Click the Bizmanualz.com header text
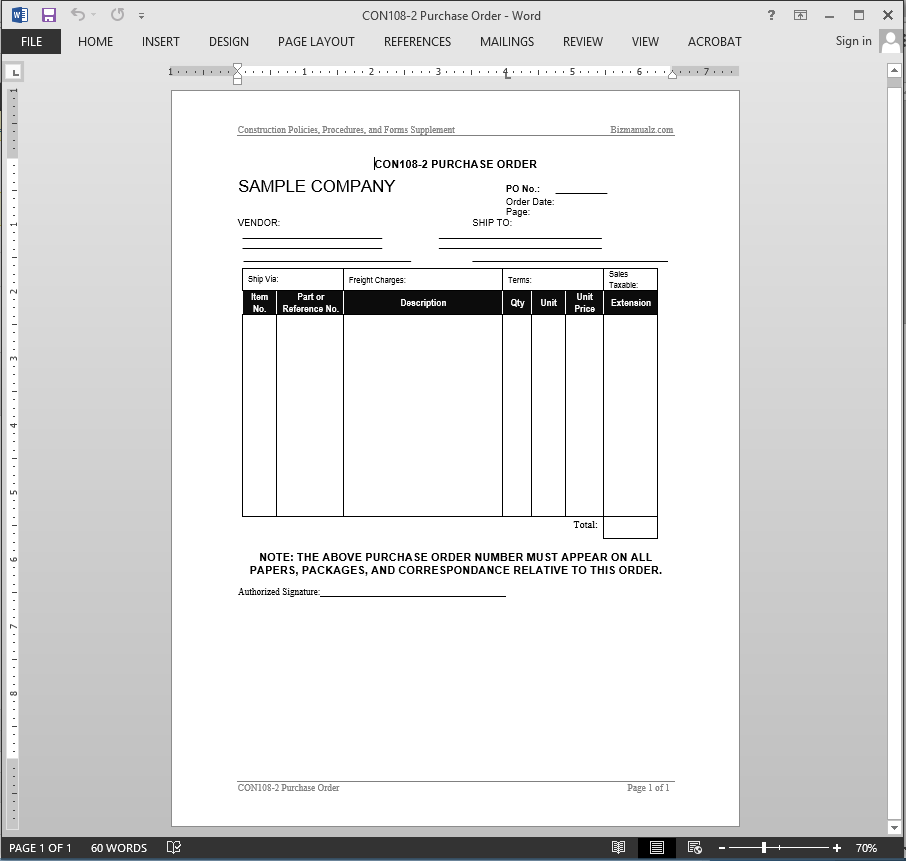906x861 pixels. tap(641, 129)
